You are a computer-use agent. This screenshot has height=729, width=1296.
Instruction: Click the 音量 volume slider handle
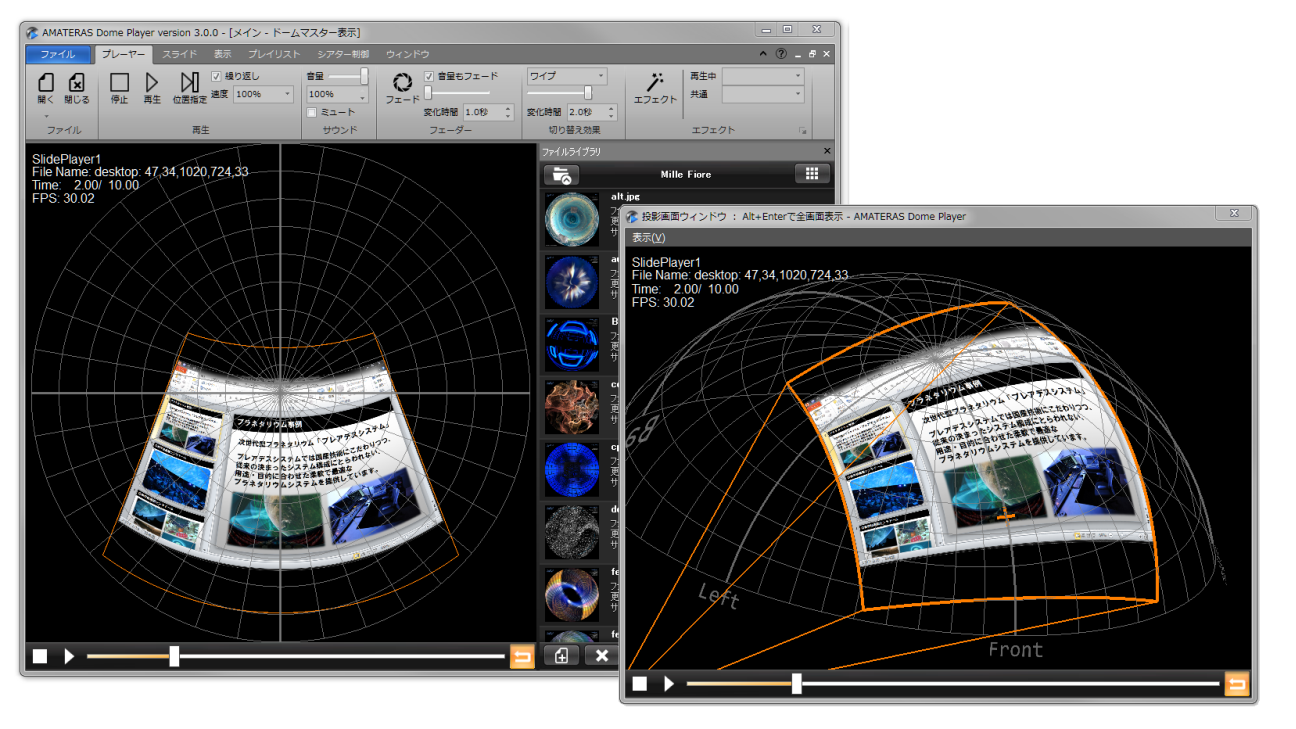click(x=364, y=76)
